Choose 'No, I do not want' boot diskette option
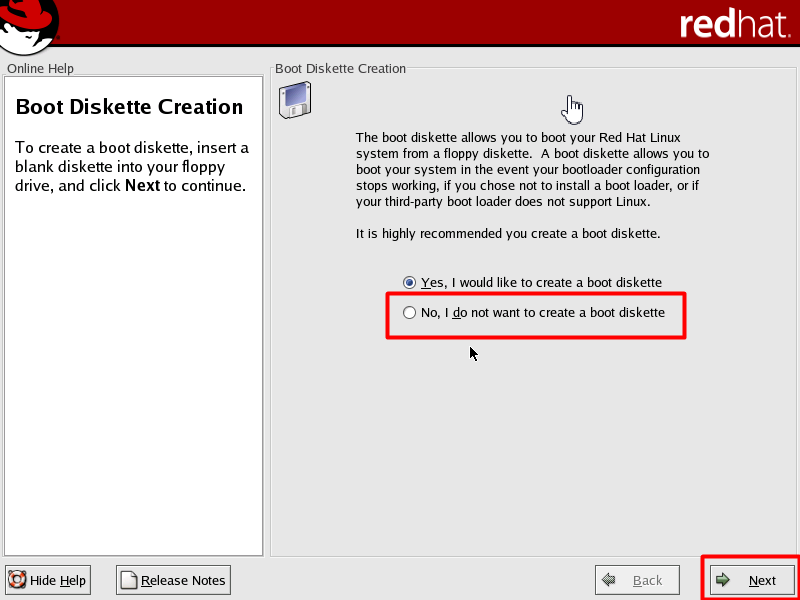Viewport: 800px width, 600px height. click(534, 313)
